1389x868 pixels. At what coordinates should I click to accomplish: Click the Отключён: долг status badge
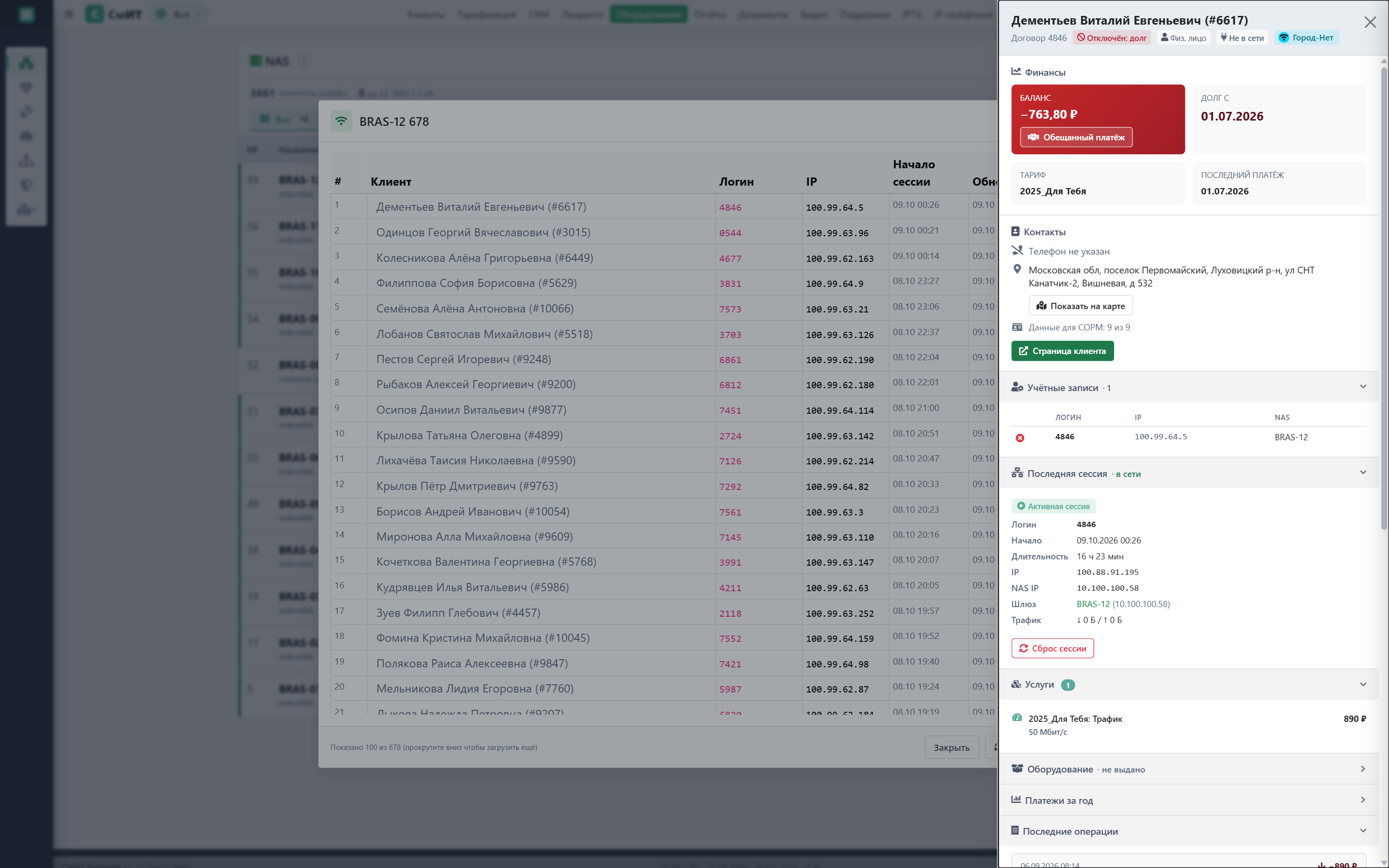coord(1111,38)
